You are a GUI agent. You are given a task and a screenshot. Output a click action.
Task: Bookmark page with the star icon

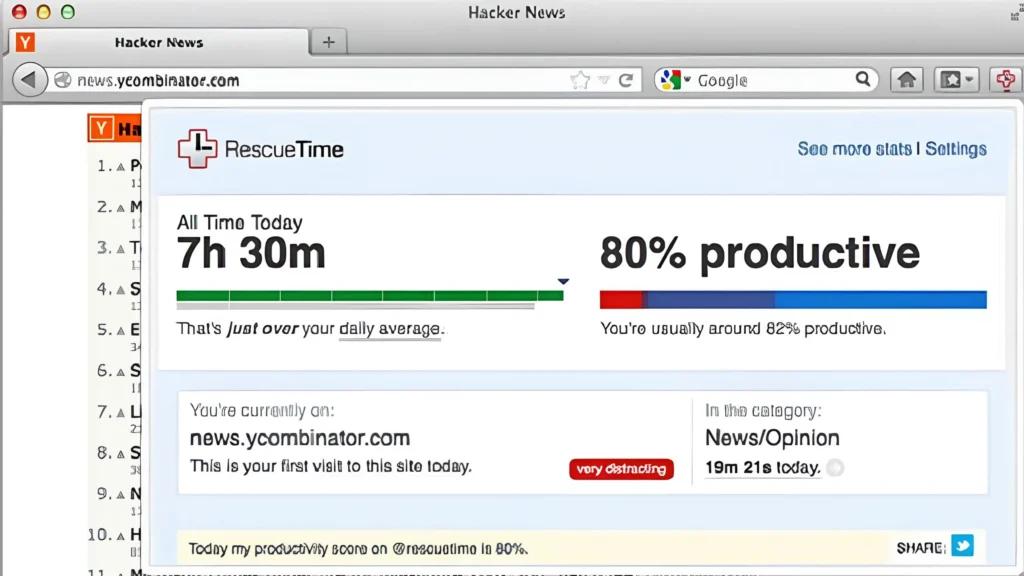tap(580, 80)
